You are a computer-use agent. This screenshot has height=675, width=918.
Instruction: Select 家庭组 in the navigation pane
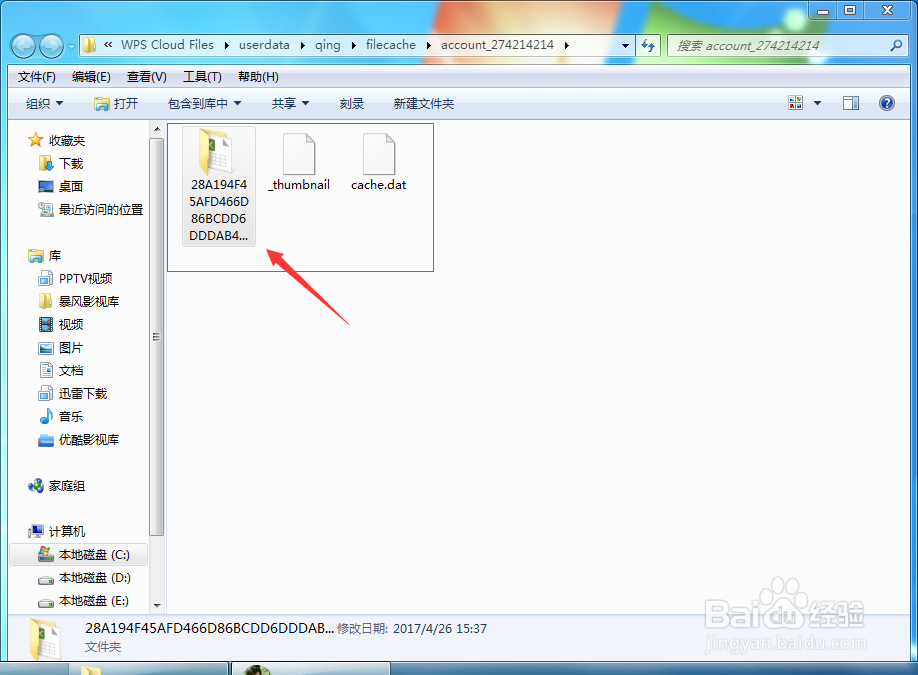[57, 486]
